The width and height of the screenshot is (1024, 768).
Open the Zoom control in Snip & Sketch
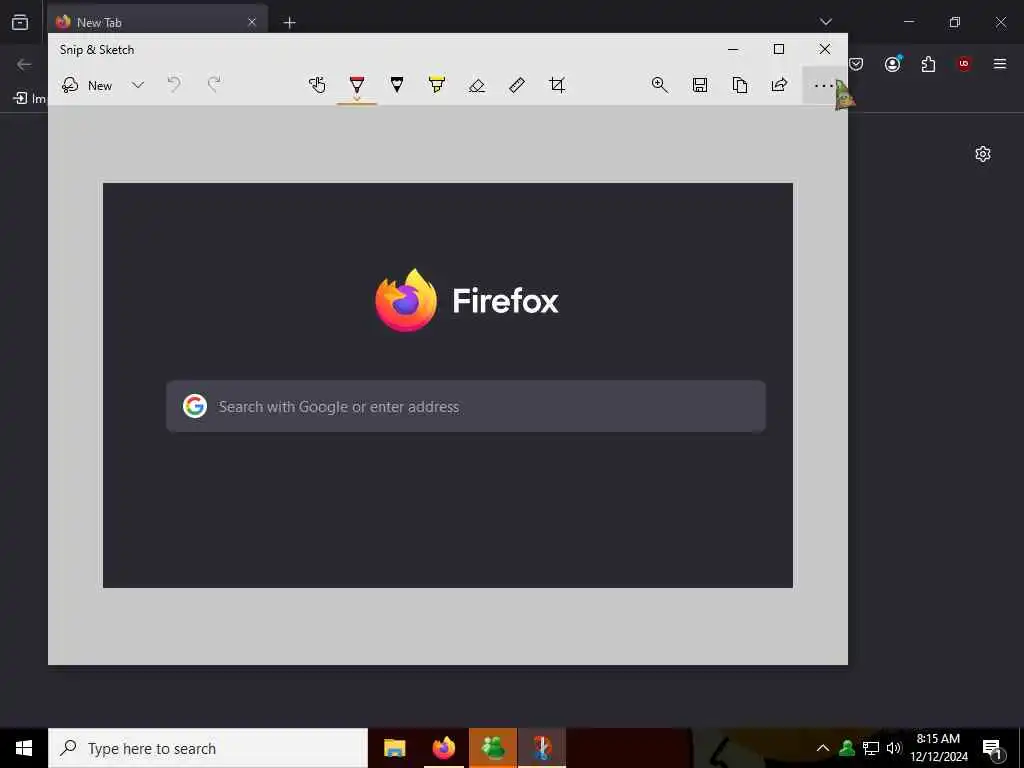click(660, 85)
